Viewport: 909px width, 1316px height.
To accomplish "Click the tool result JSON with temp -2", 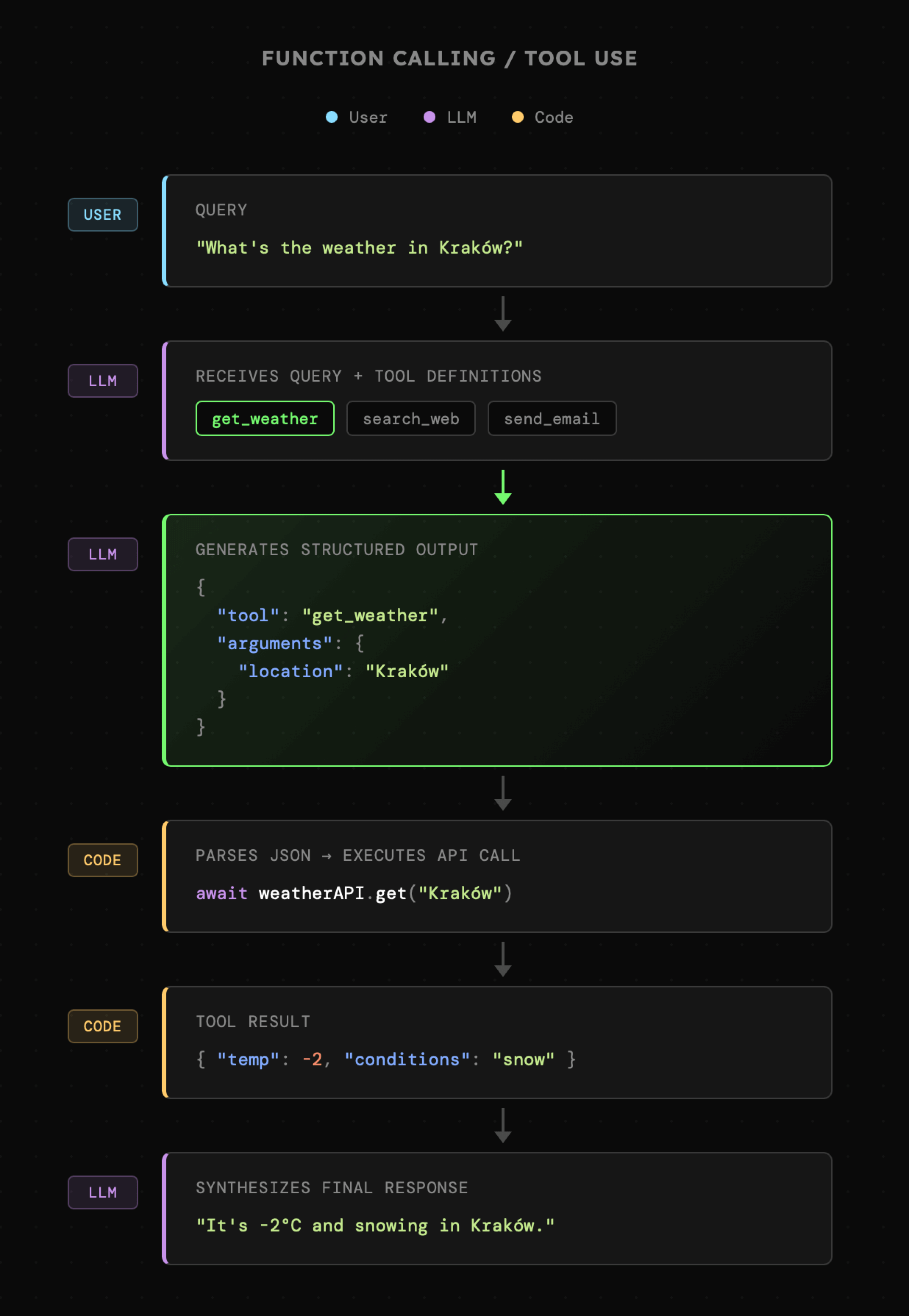I will coord(386,1059).
